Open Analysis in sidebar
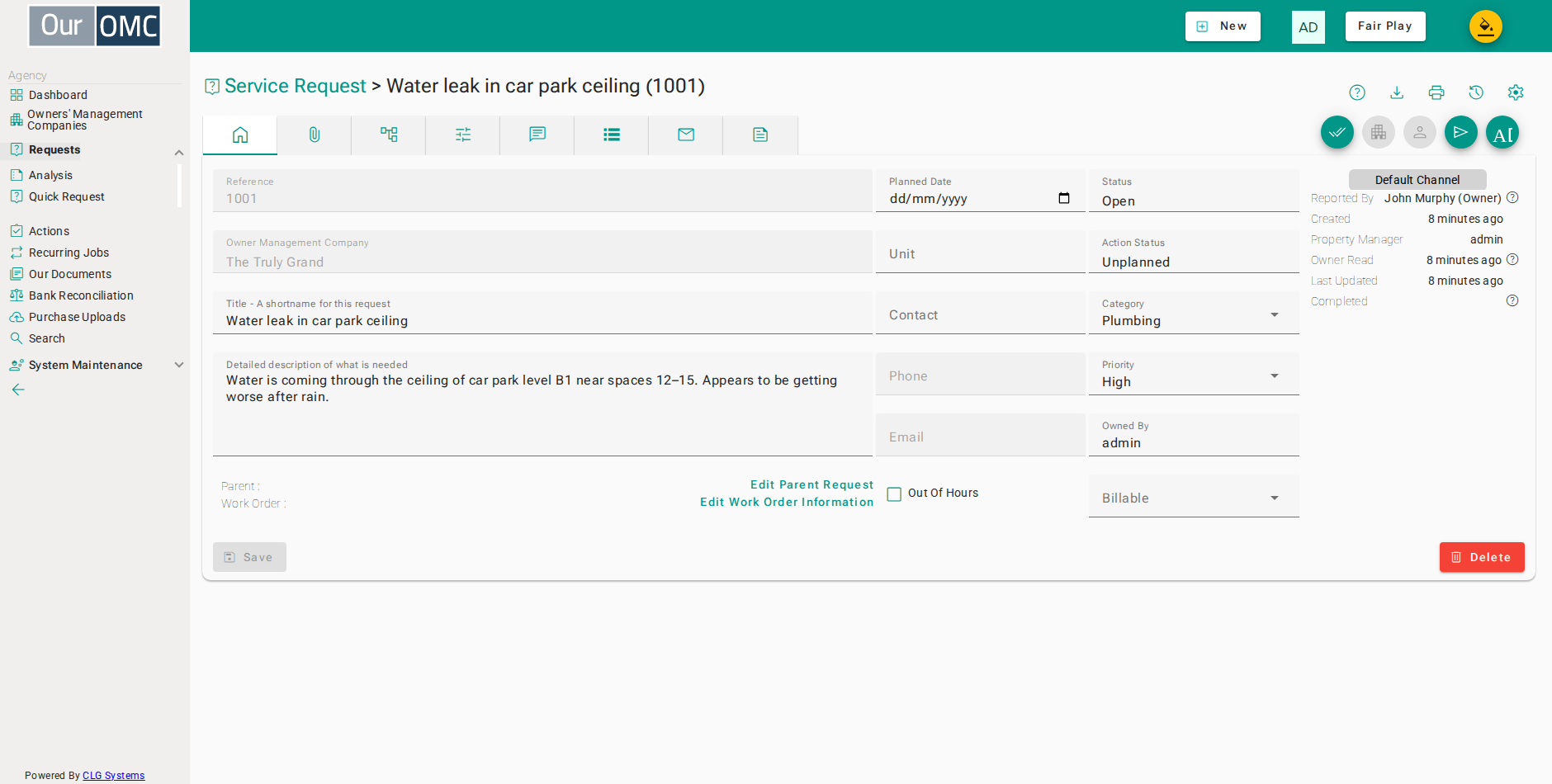 pyautogui.click(x=50, y=175)
